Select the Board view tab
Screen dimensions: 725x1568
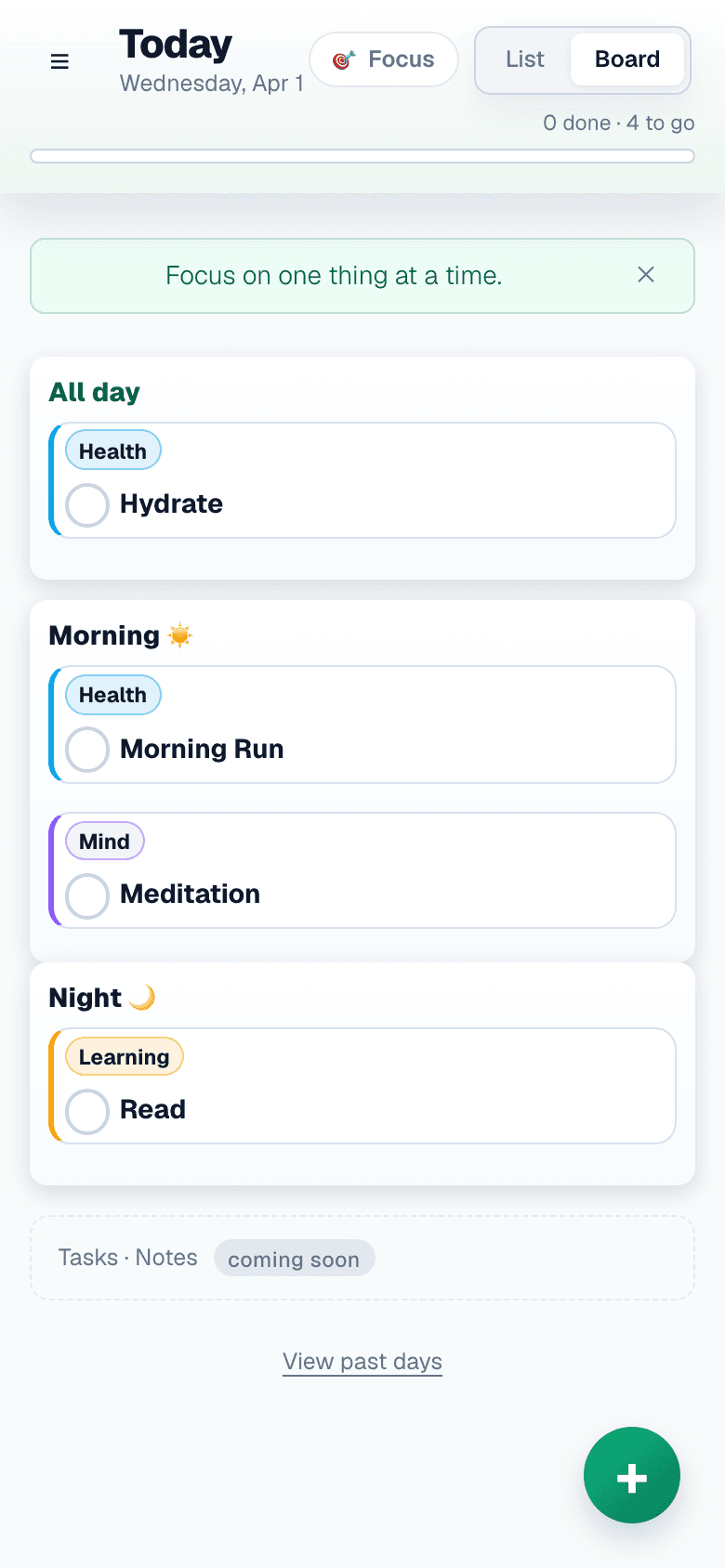pyautogui.click(x=627, y=59)
